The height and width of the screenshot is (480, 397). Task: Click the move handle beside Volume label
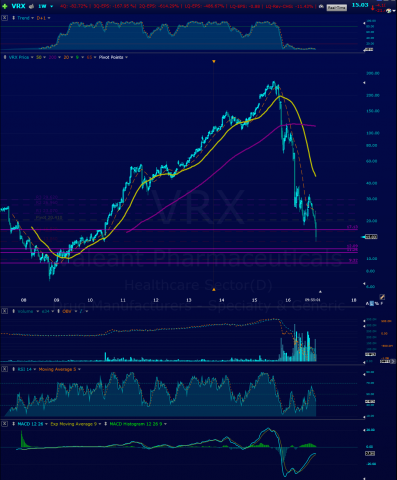click(14, 311)
